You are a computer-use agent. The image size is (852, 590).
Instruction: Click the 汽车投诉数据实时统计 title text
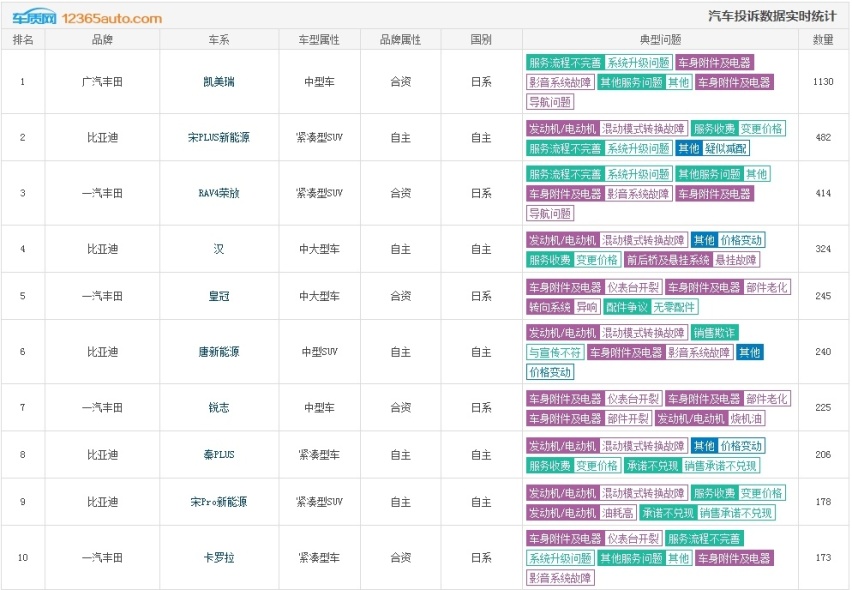point(772,16)
